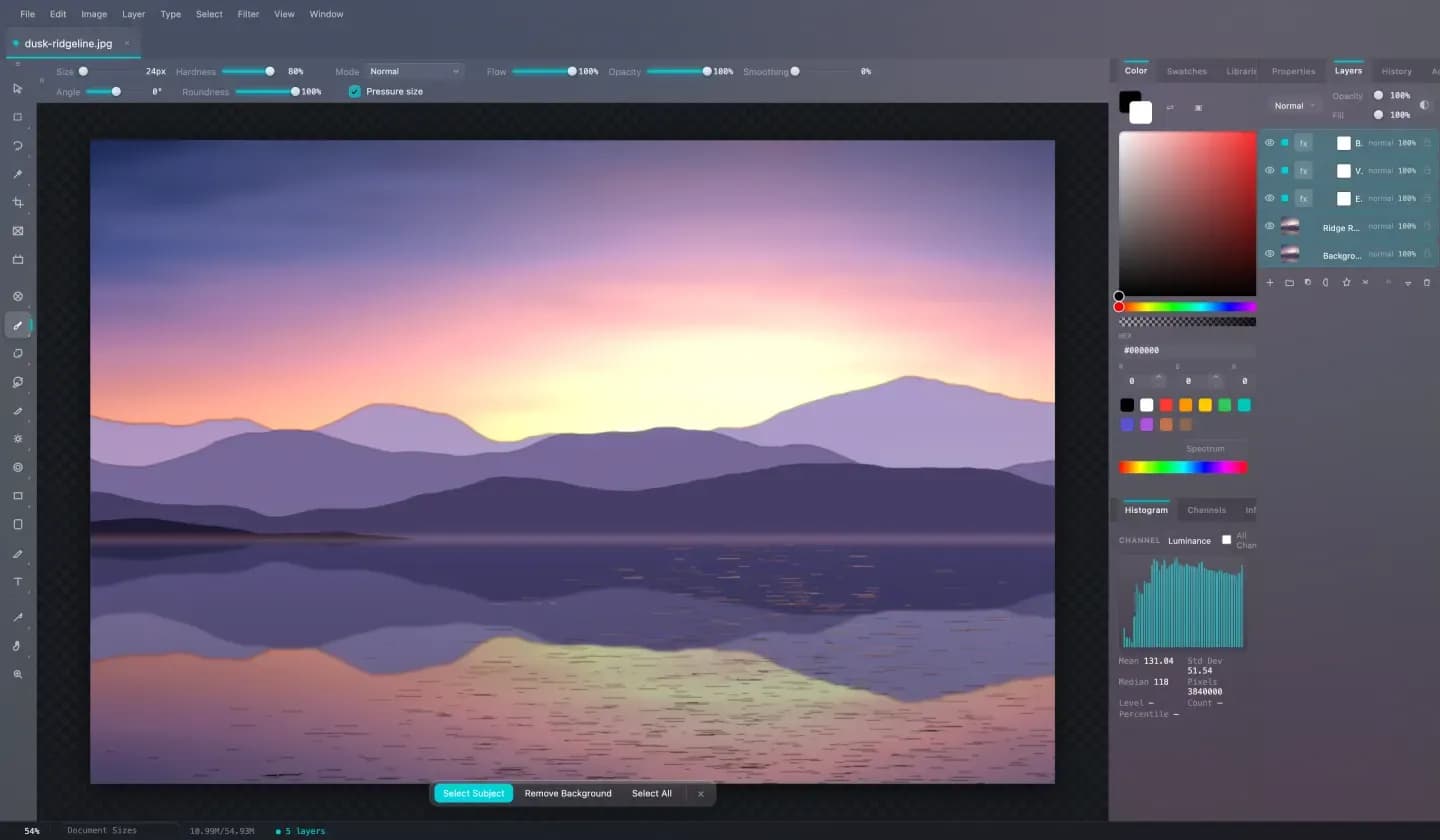
Task: Create a new layer group folder
Action: (x=1289, y=283)
